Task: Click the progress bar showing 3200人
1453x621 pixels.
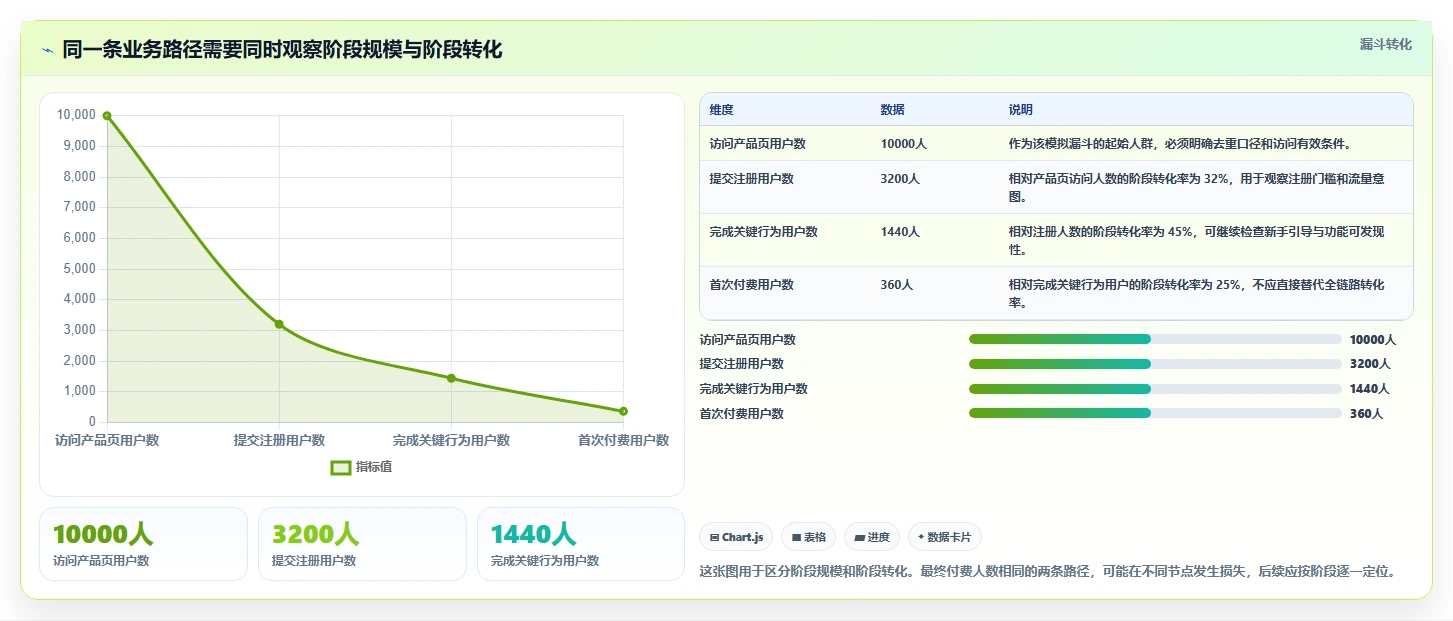Action: [x=1155, y=364]
